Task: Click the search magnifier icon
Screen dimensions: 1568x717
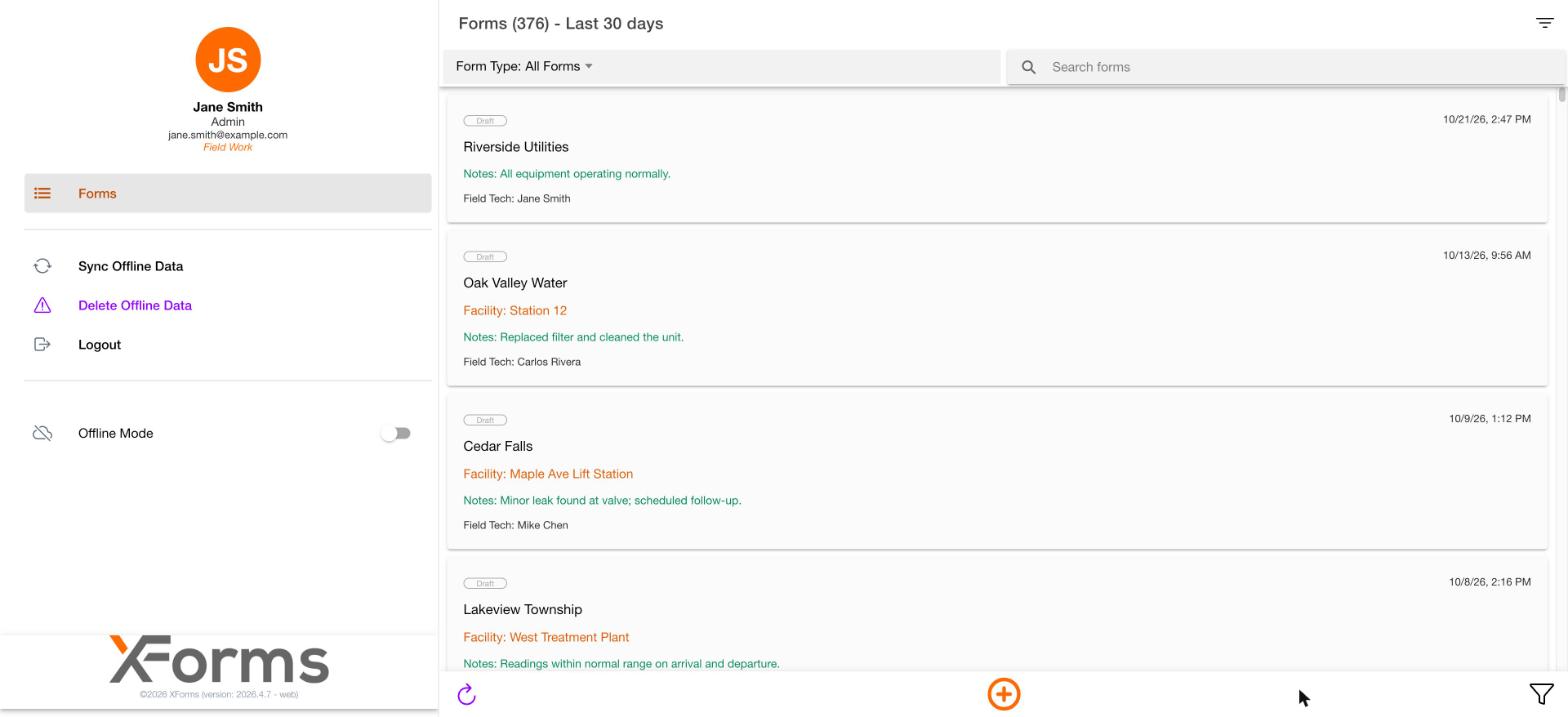Action: tap(1028, 67)
